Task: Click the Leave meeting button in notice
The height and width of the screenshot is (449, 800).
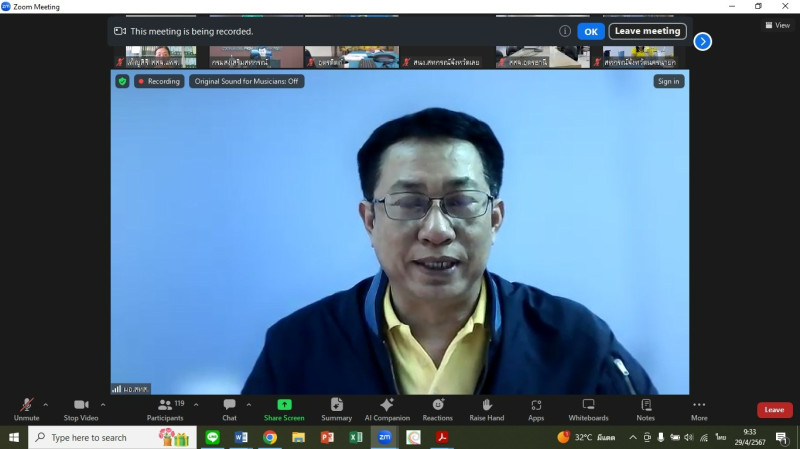Action: tap(647, 31)
